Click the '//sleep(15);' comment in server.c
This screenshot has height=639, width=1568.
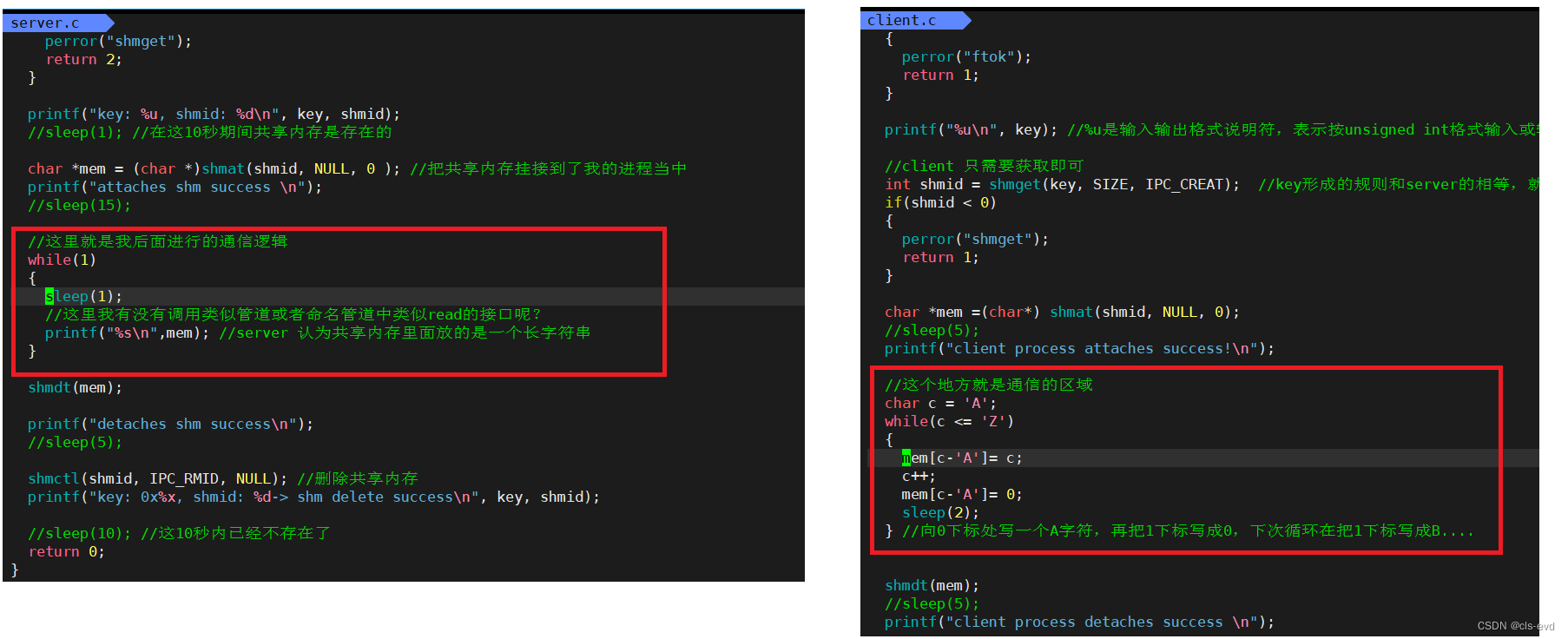pos(79,205)
